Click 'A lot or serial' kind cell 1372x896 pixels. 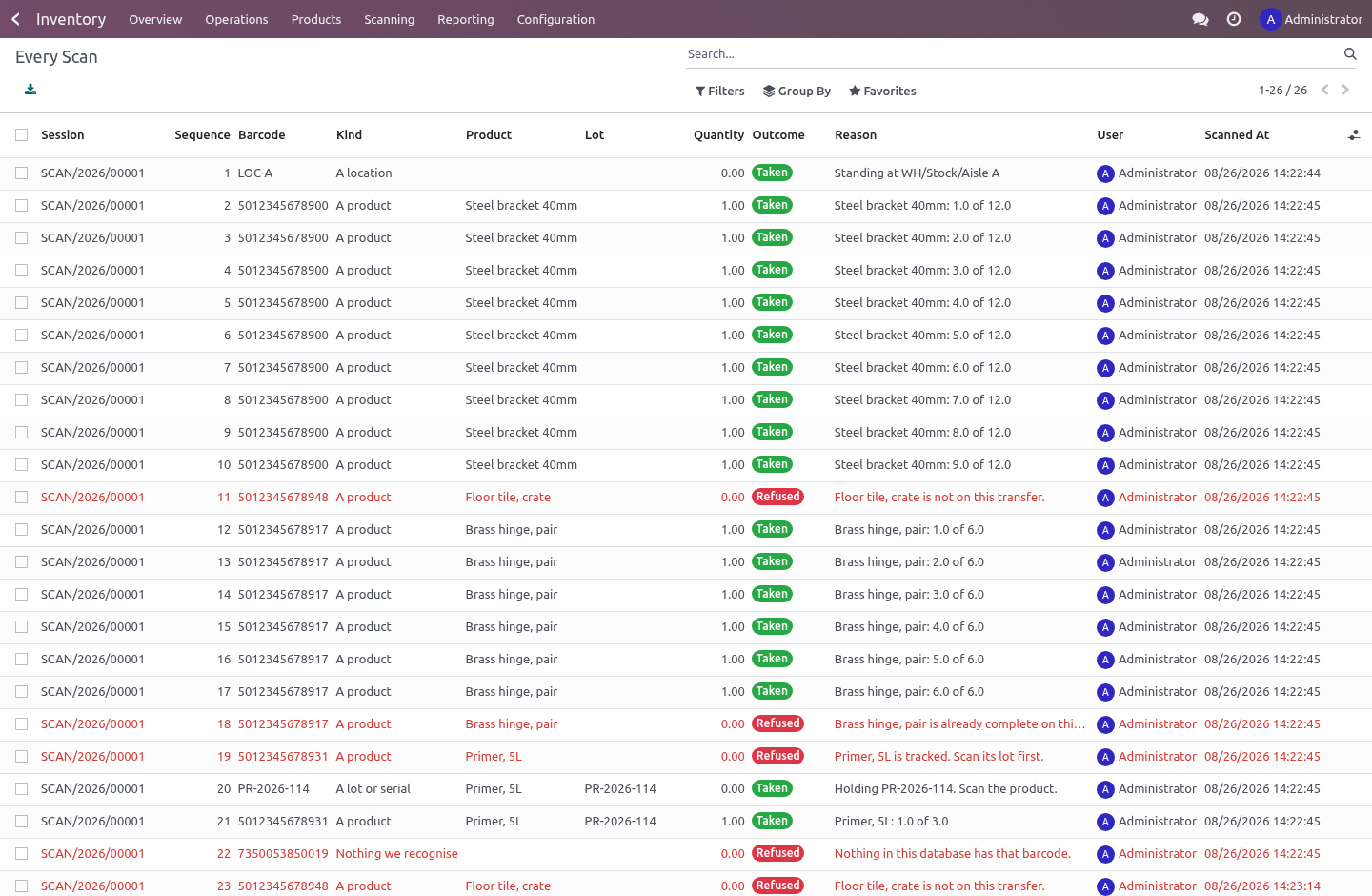(373, 789)
